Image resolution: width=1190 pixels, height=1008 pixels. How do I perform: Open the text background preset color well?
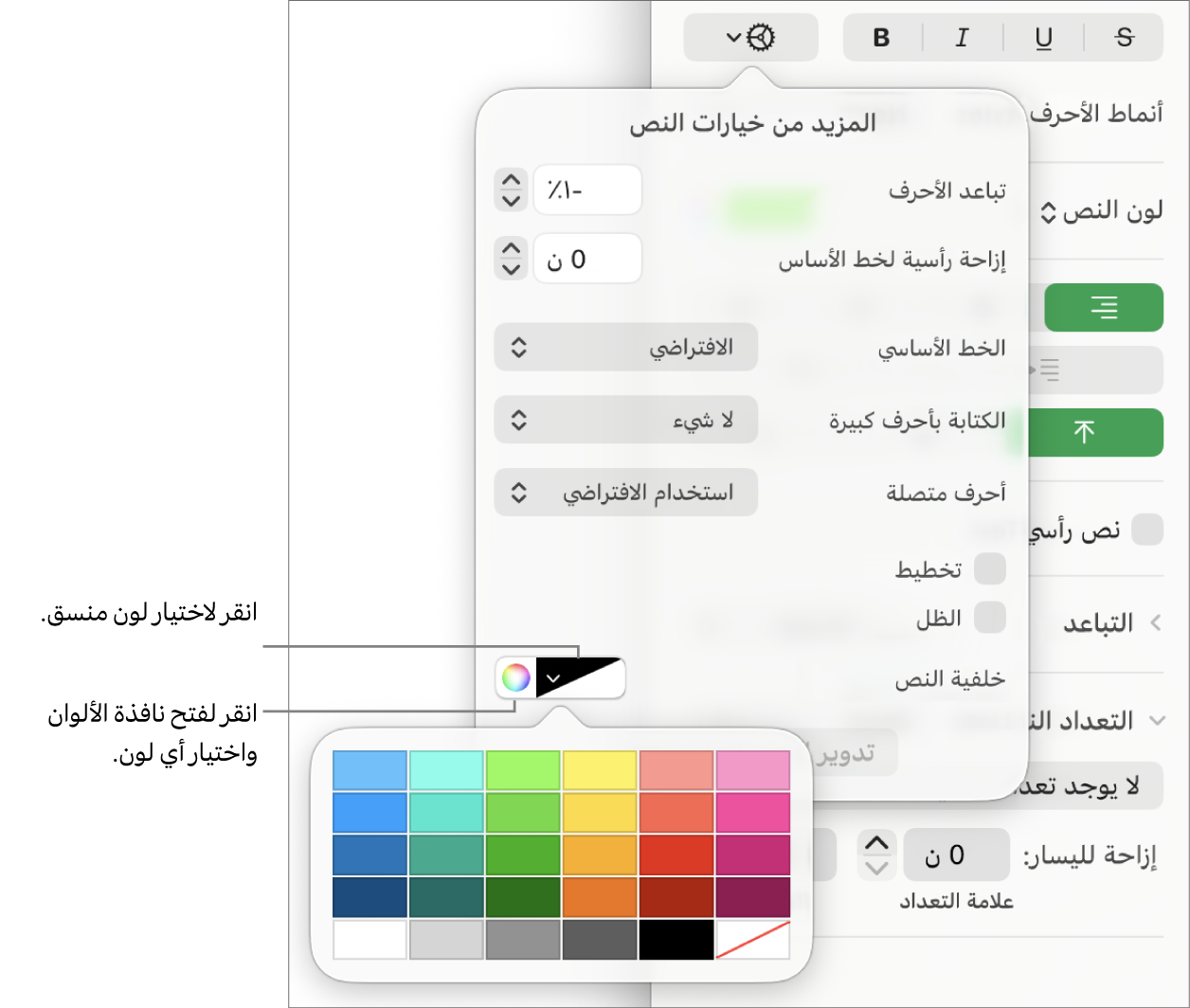coord(581,677)
